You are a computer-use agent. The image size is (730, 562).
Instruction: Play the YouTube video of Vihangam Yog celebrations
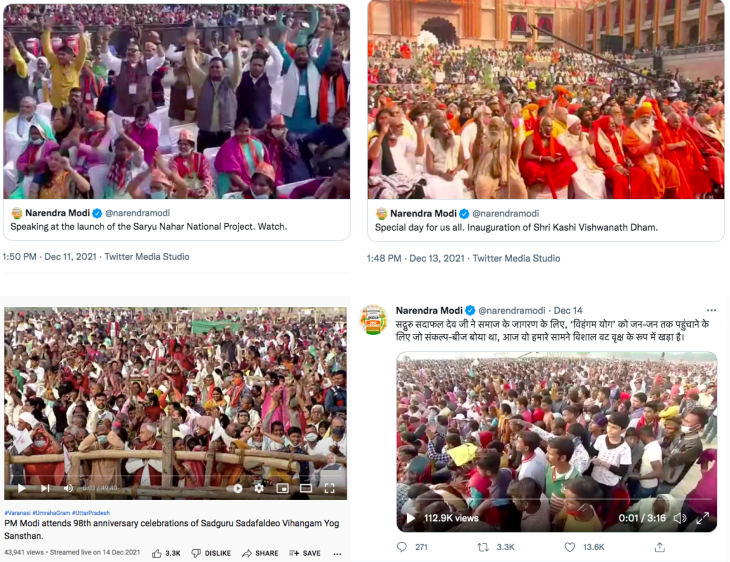point(21,488)
